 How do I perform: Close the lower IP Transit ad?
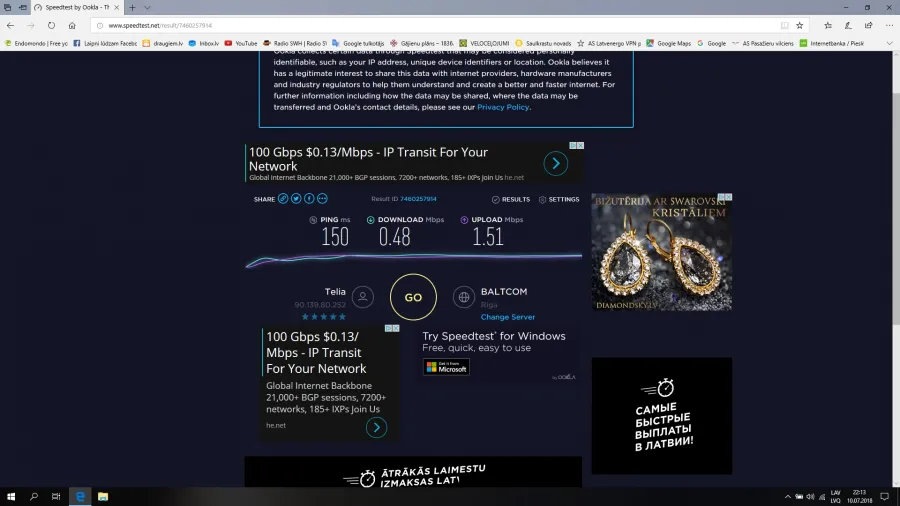[395, 328]
